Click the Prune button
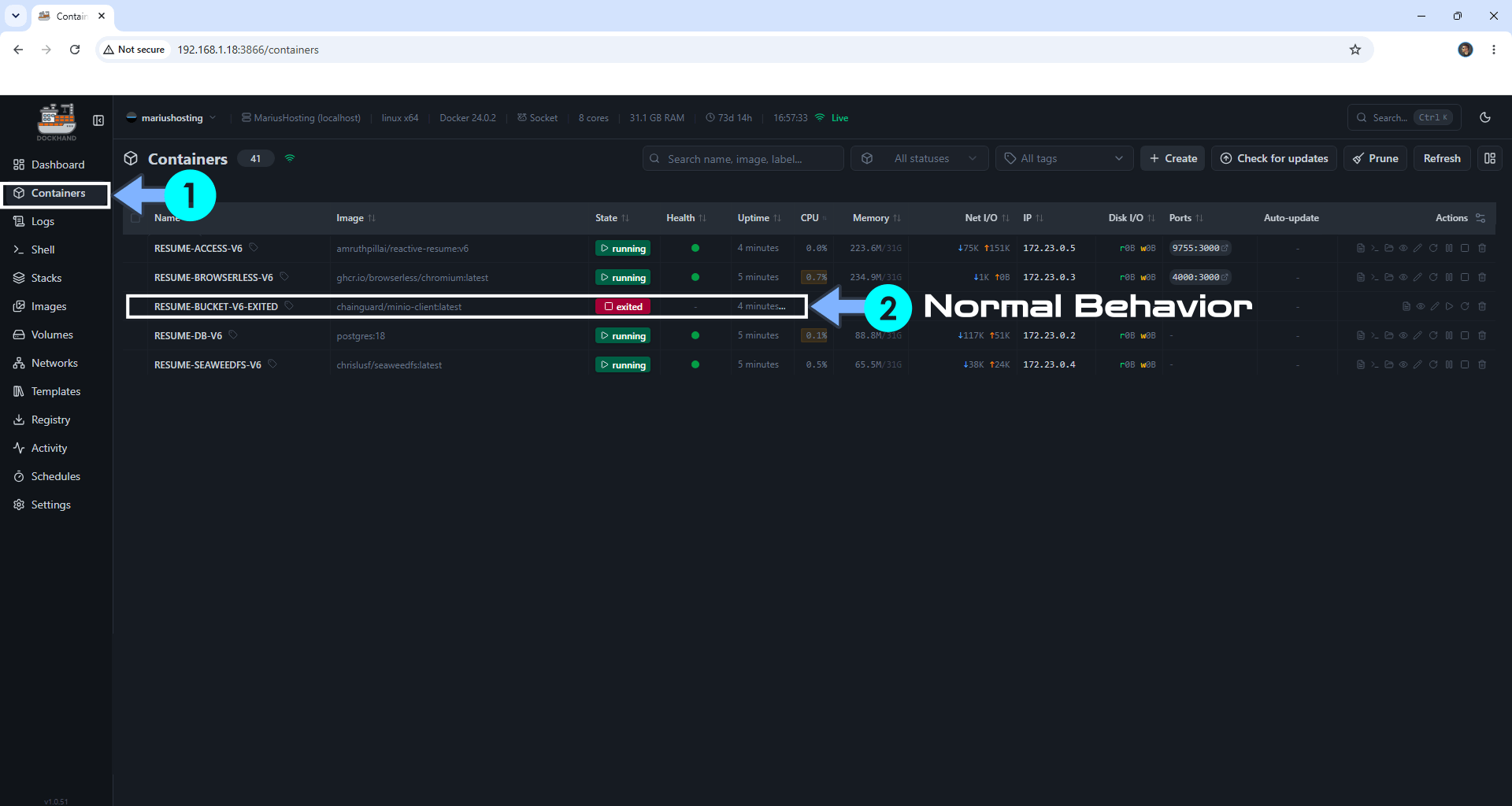Image resolution: width=1512 pixels, height=806 pixels. click(x=1375, y=158)
